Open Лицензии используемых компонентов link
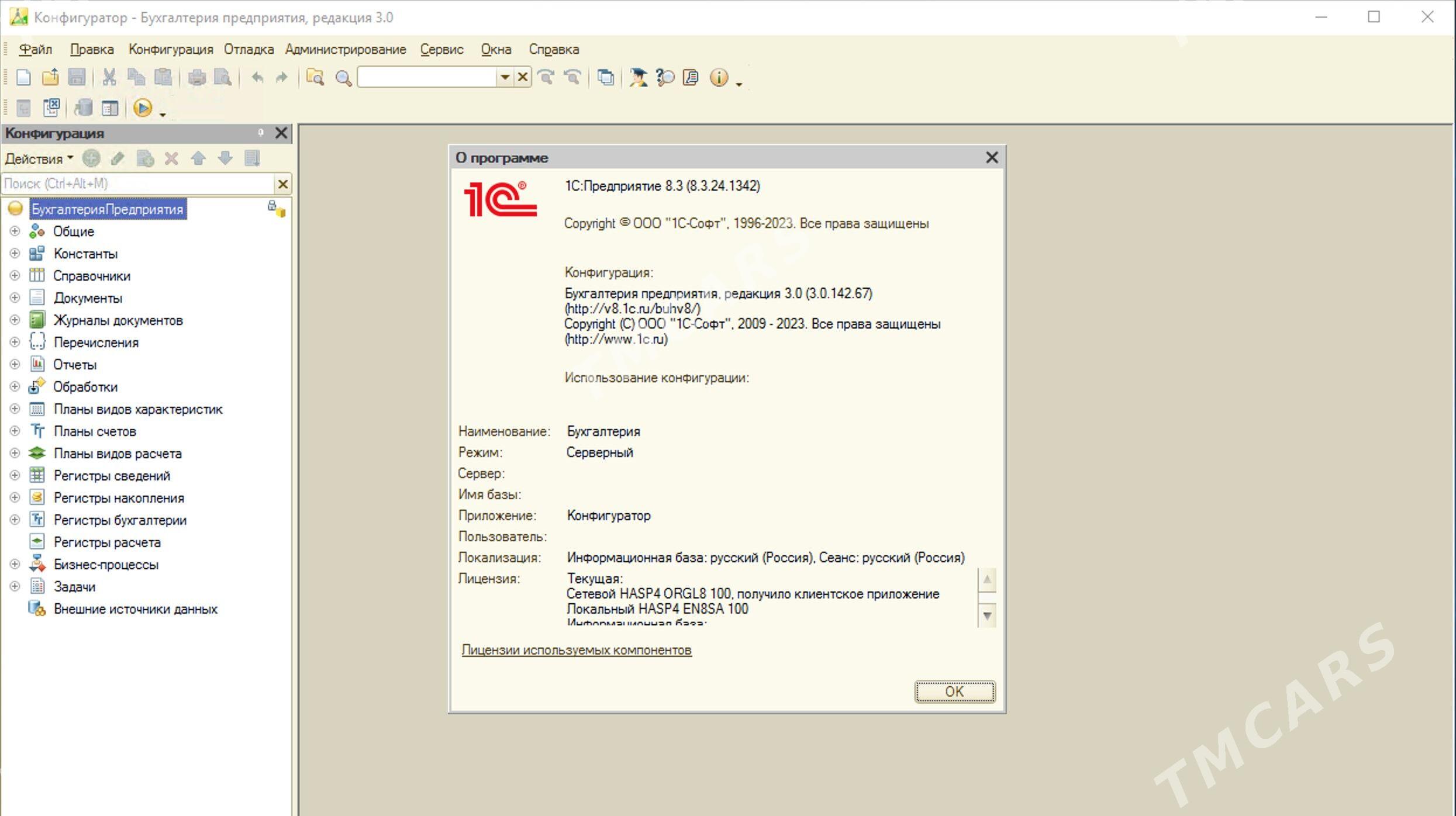Image resolution: width=1456 pixels, height=816 pixels. pos(577,650)
